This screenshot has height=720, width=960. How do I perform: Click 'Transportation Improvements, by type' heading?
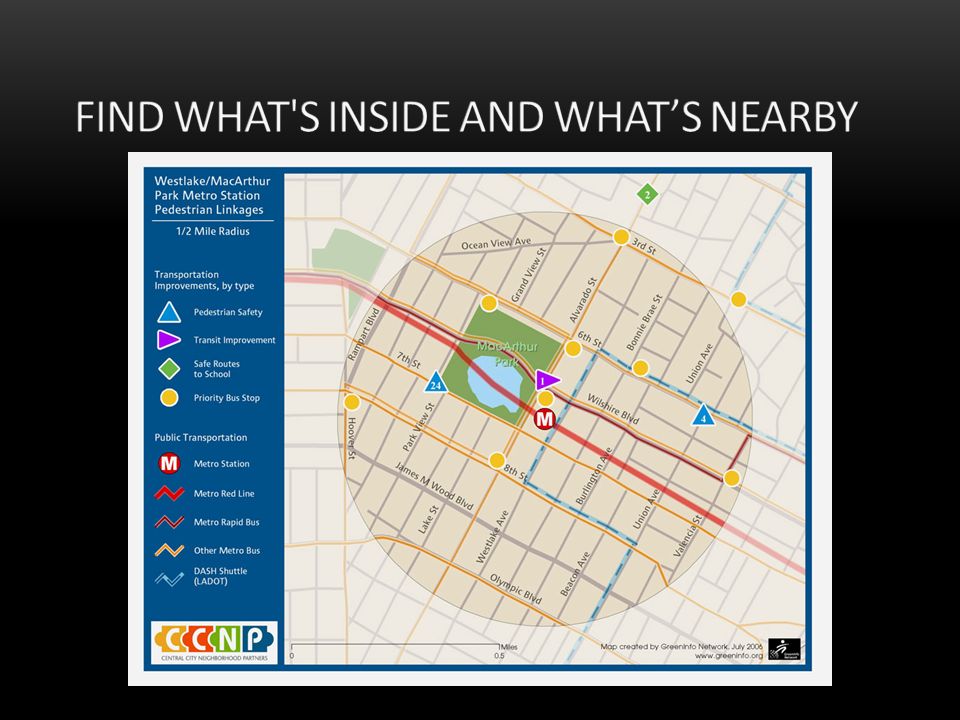point(204,280)
